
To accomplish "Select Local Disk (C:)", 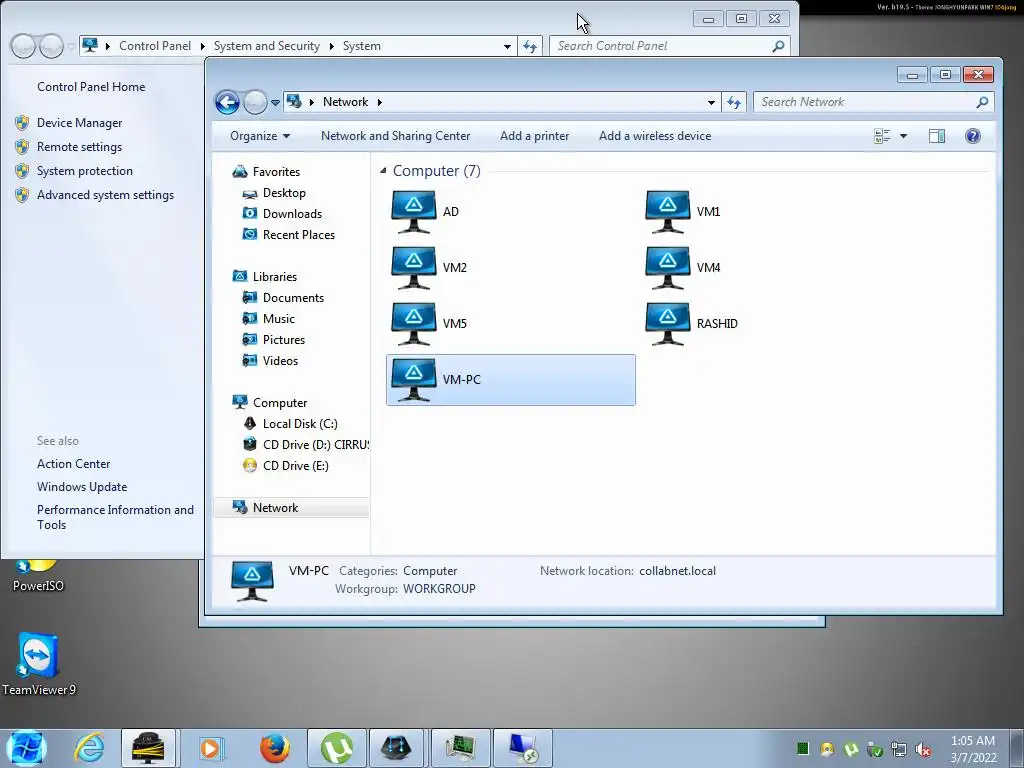I will [300, 424].
